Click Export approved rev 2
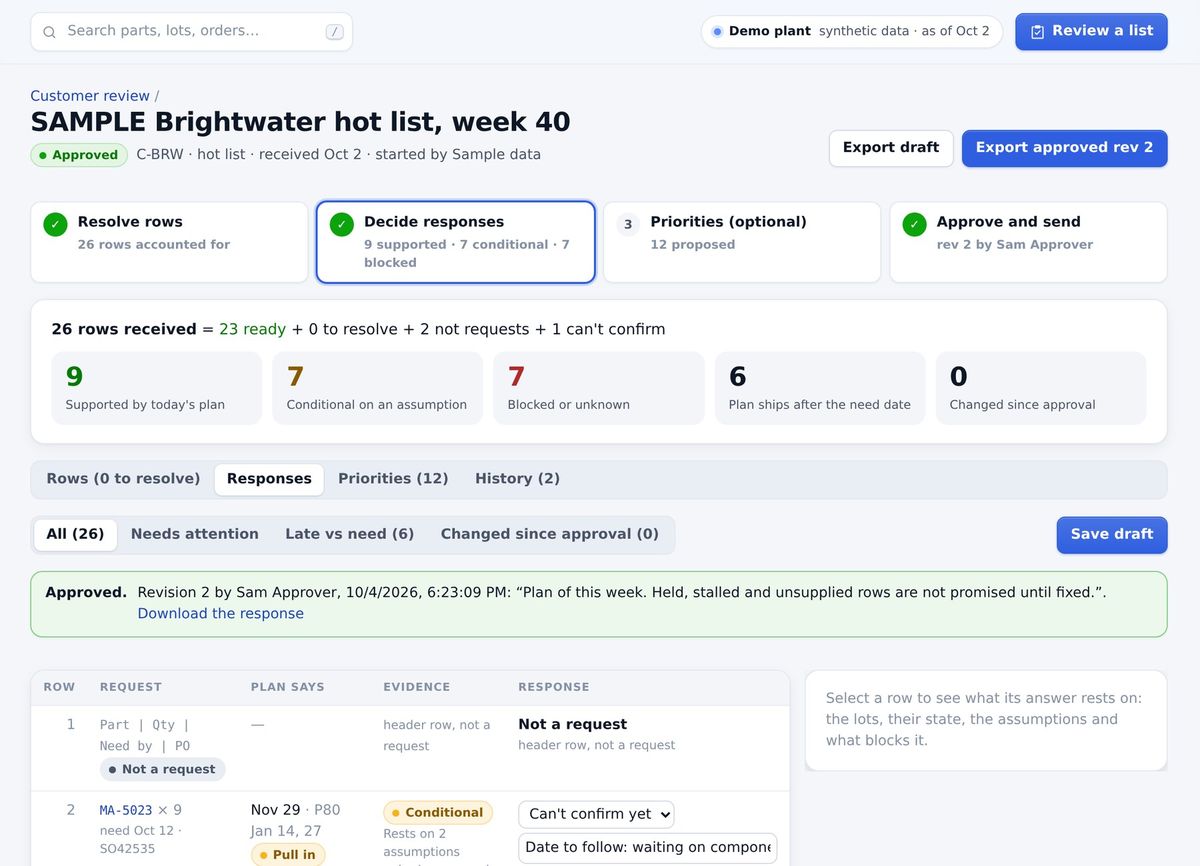This screenshot has width=1200, height=866. pos(1064,148)
